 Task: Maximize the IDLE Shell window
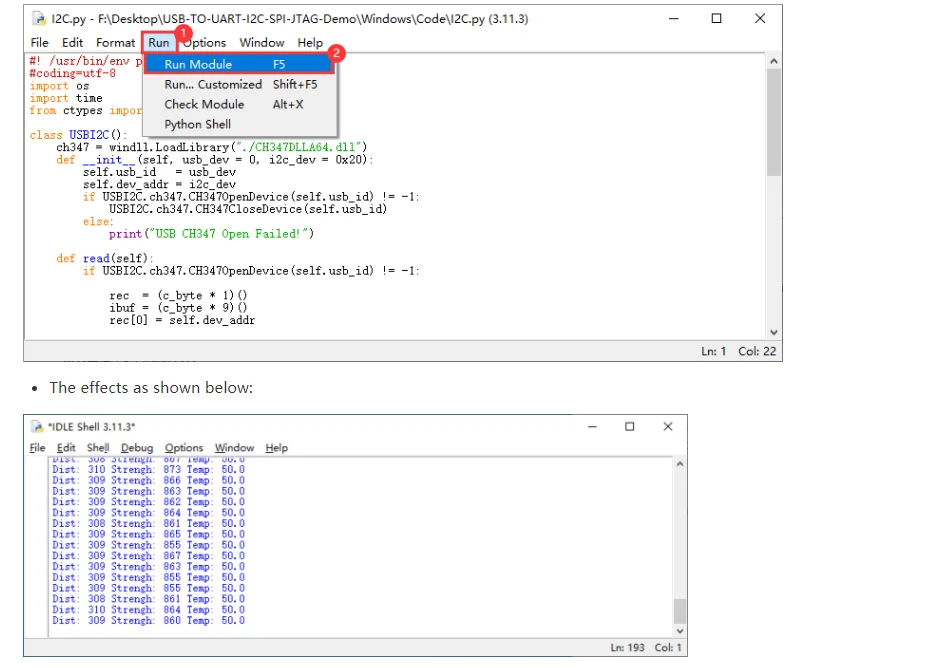629,426
